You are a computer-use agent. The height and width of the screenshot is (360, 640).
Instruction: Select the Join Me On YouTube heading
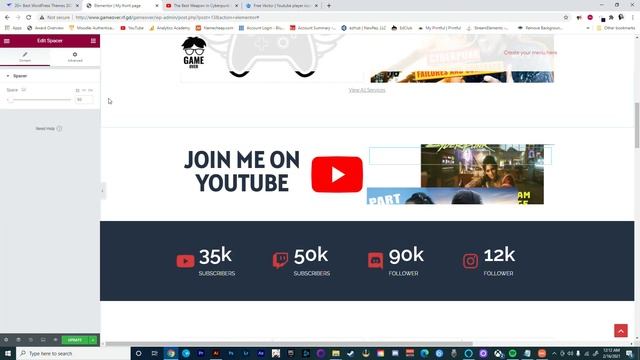tap(242, 171)
